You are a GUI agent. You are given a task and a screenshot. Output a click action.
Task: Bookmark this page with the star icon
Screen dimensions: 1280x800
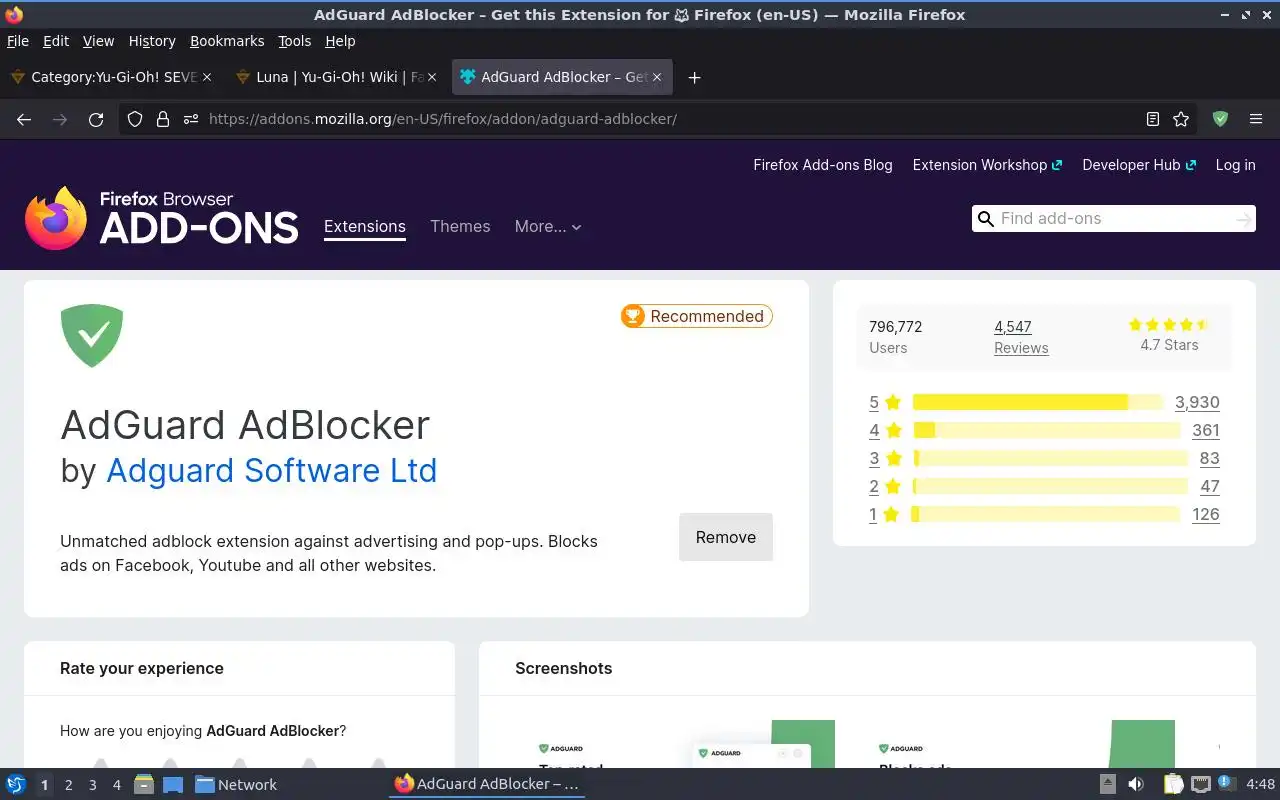1181,119
